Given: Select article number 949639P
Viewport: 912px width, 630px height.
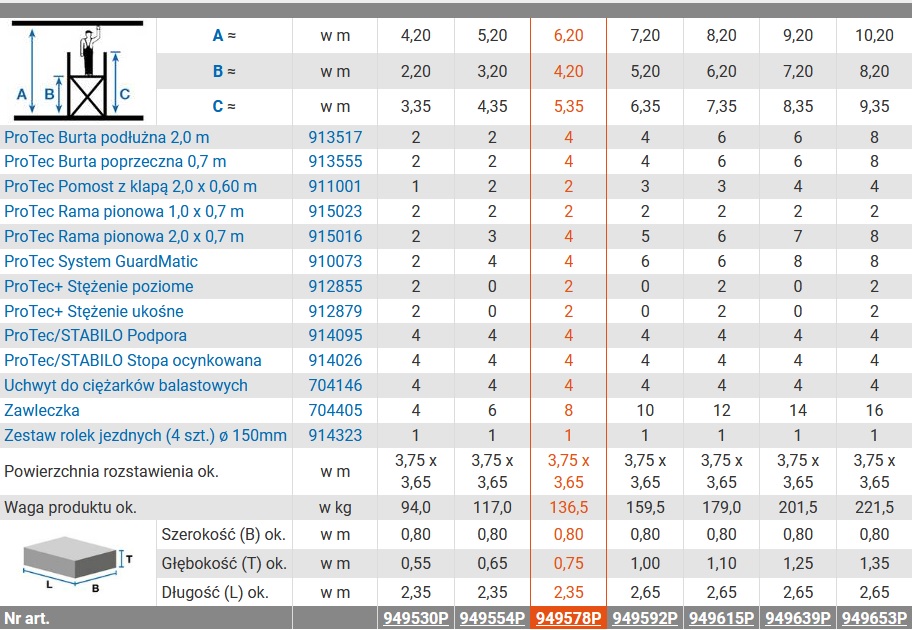Looking at the screenshot, I should coord(797,618).
